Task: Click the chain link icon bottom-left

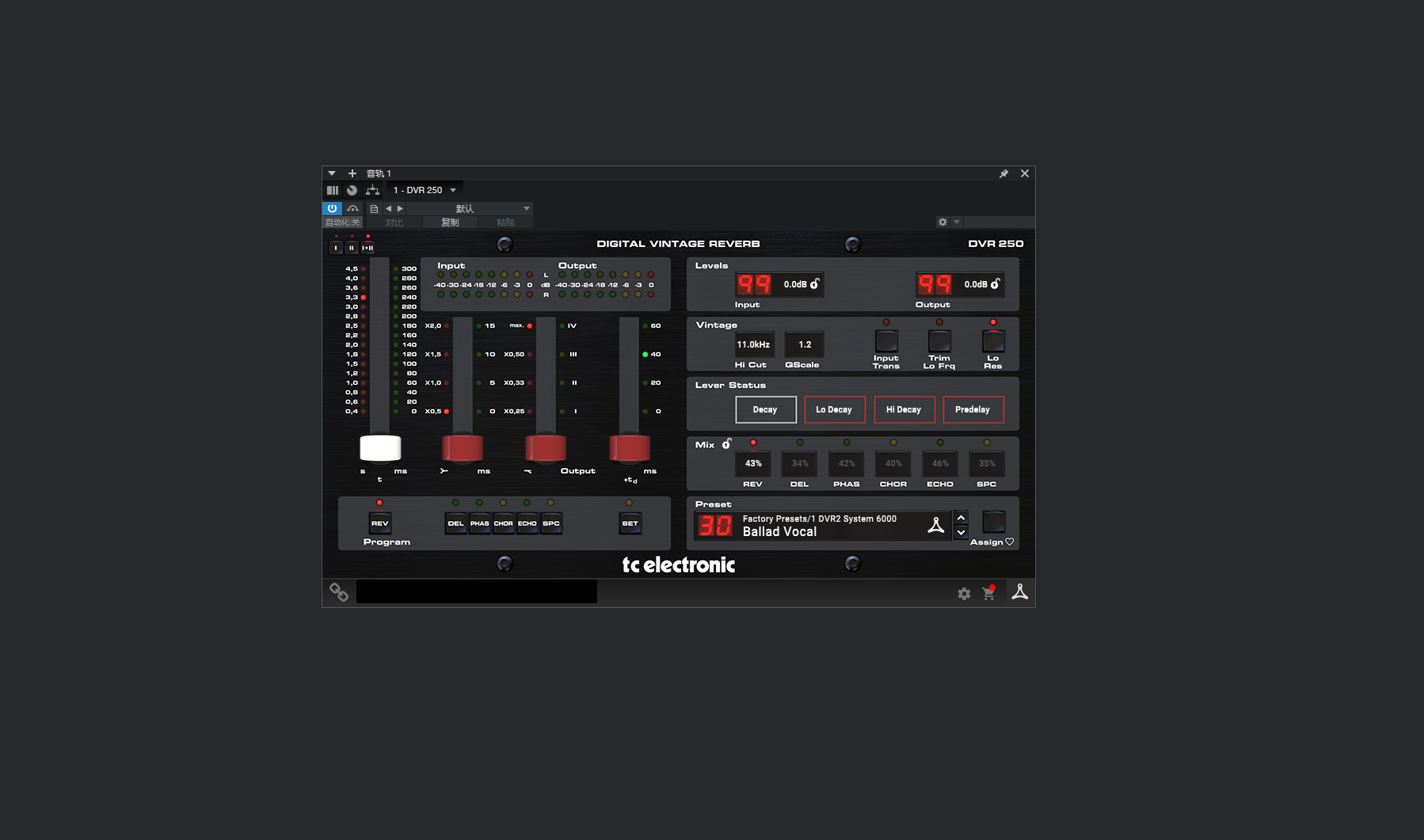Action: [x=339, y=592]
